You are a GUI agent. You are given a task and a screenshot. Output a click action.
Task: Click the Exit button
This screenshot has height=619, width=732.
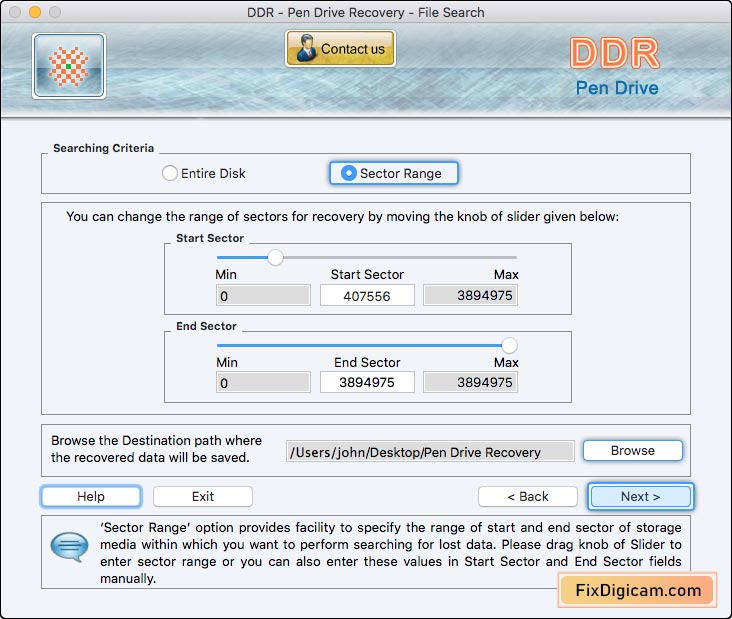203,496
